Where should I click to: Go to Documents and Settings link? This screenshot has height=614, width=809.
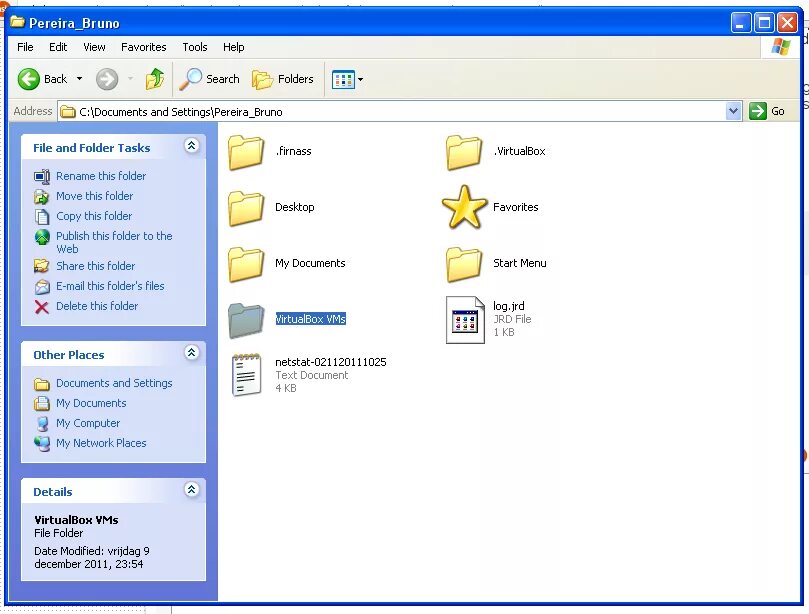pyautogui.click(x=114, y=383)
